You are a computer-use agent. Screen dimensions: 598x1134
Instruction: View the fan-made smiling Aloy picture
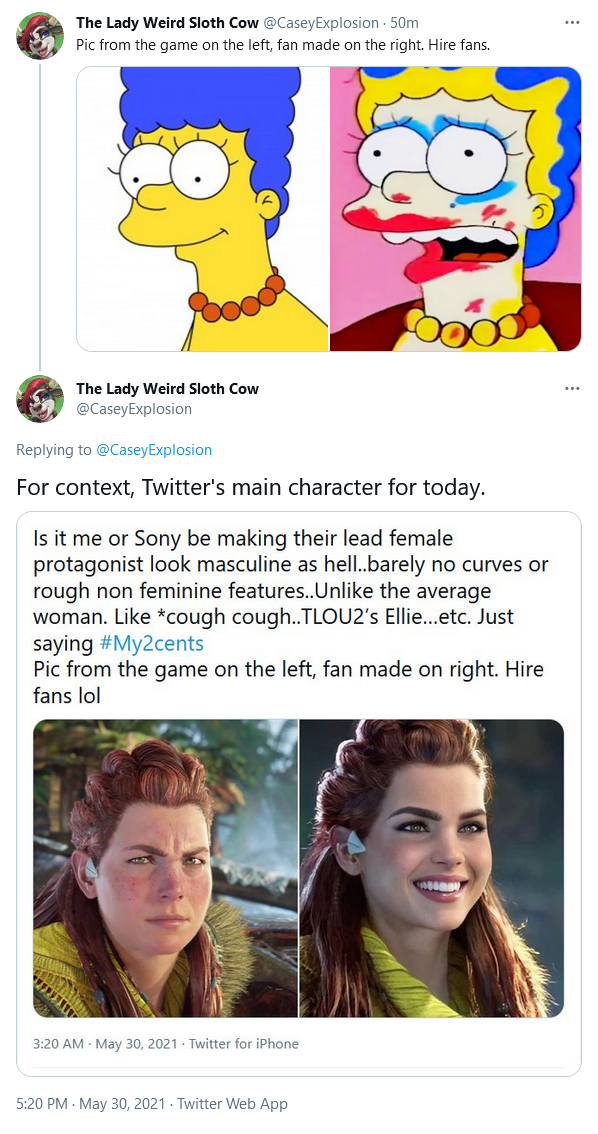(x=432, y=868)
